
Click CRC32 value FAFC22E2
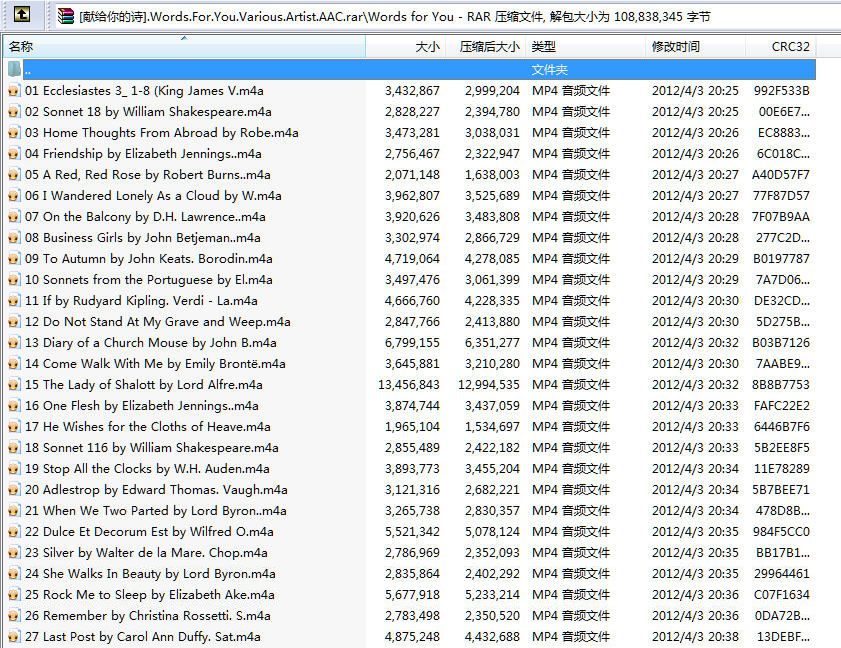pyautogui.click(x=781, y=406)
